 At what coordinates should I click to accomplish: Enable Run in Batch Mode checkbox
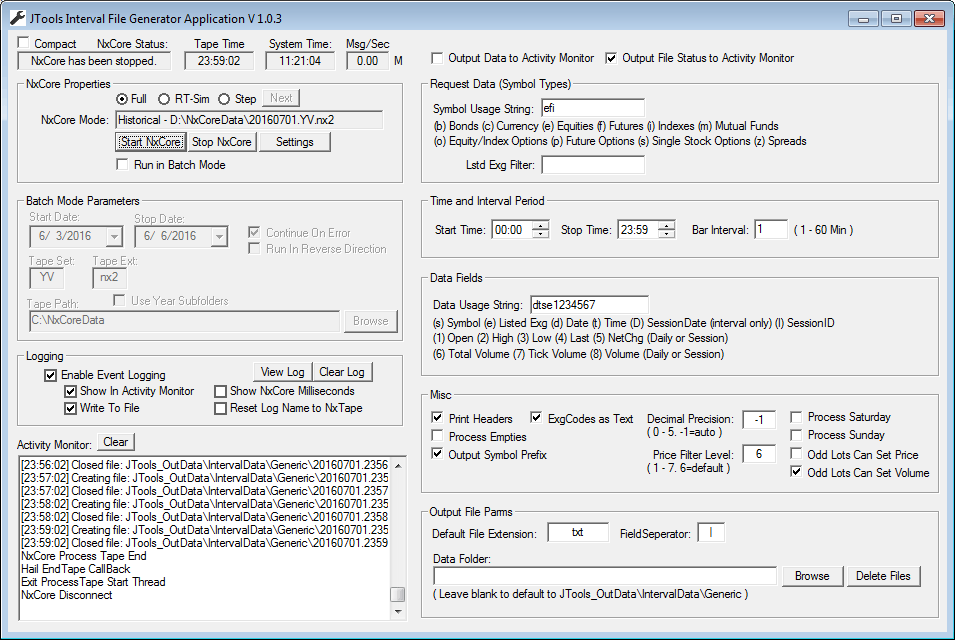pos(122,164)
